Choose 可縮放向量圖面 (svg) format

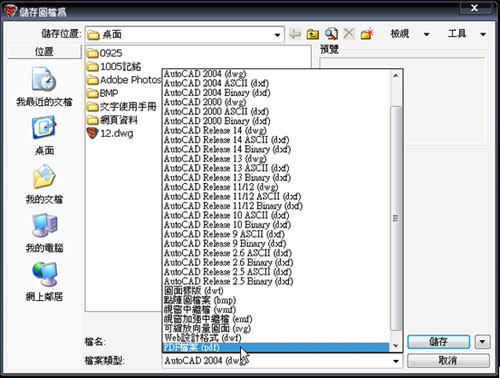[276, 328]
